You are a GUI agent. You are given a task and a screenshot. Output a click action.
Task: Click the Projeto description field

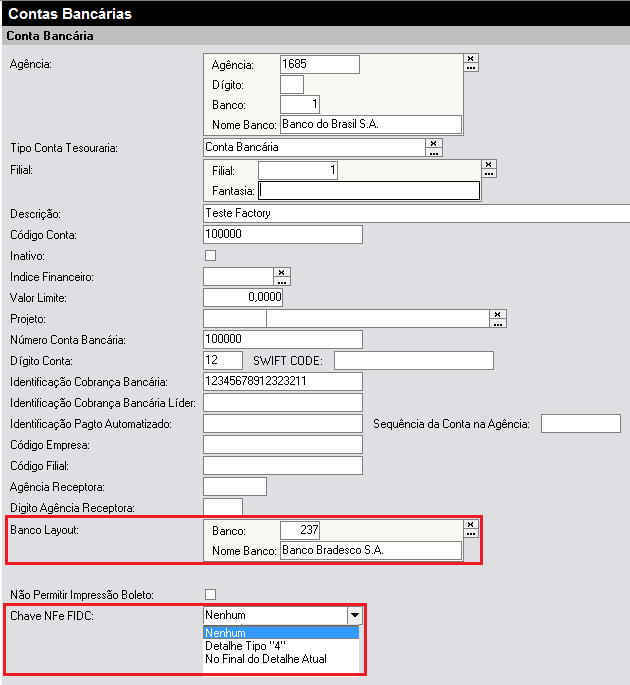pos(378,318)
